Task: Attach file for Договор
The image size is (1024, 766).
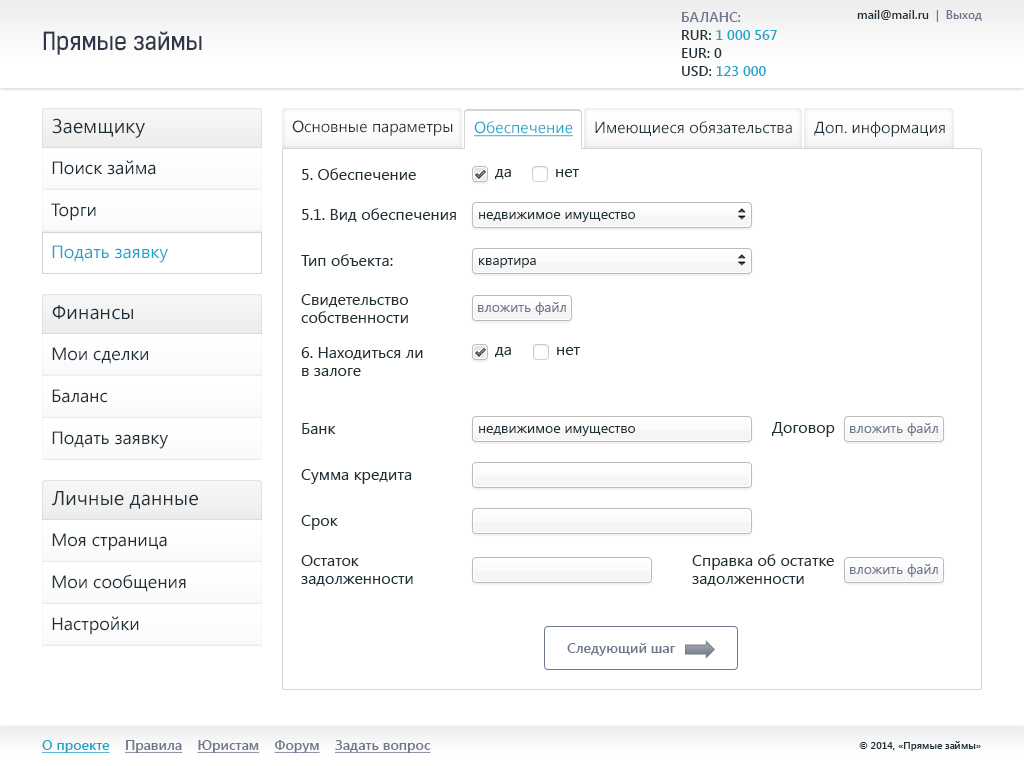Action: point(893,429)
